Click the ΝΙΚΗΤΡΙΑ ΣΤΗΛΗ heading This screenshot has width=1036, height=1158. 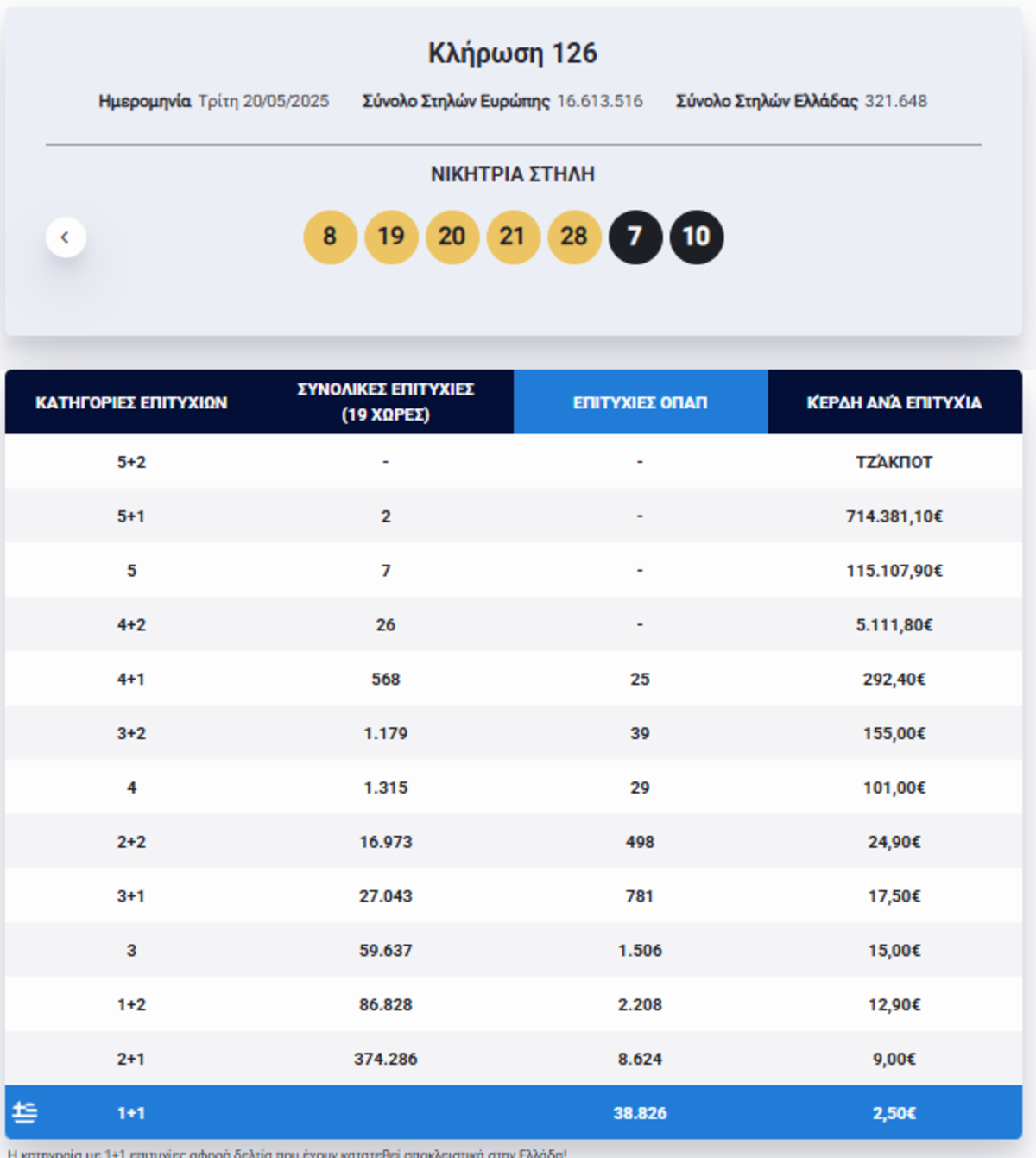513,174
